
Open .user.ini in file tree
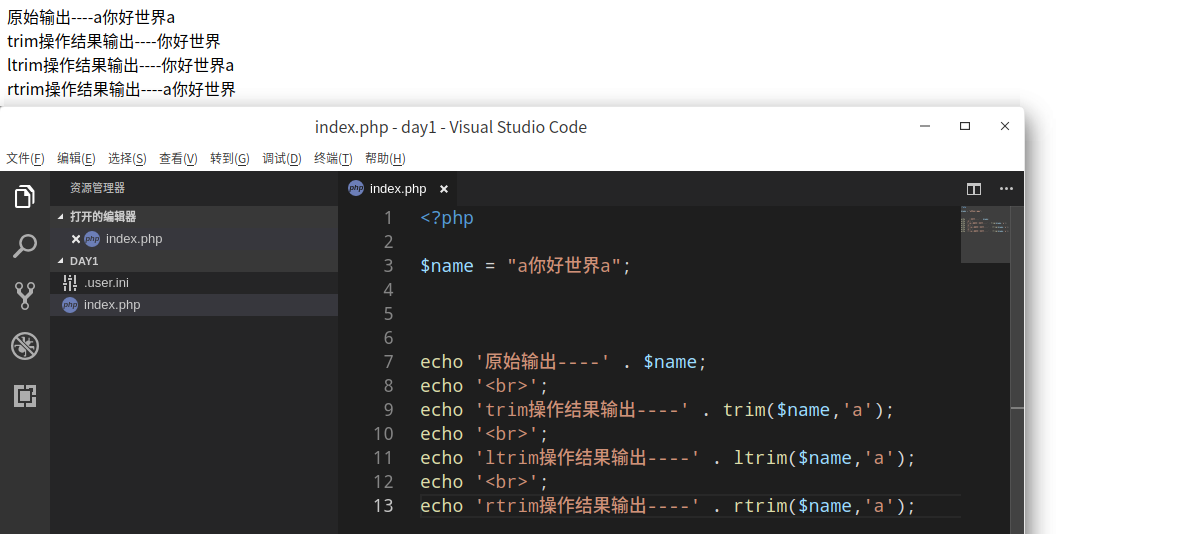pos(106,283)
